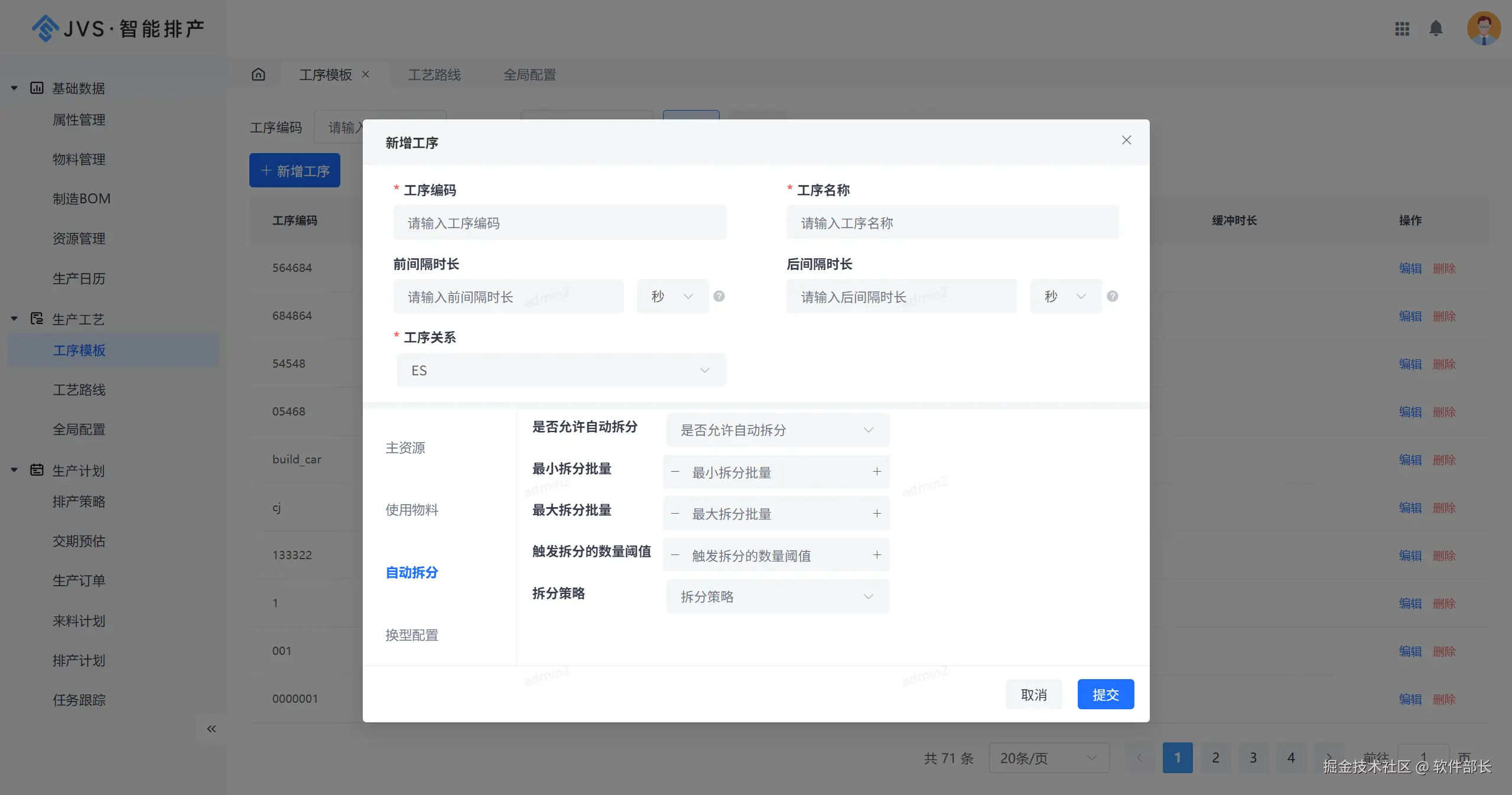Collapse sidebar with double-chevron icon
This screenshot has height=795, width=1512.
tap(211, 729)
